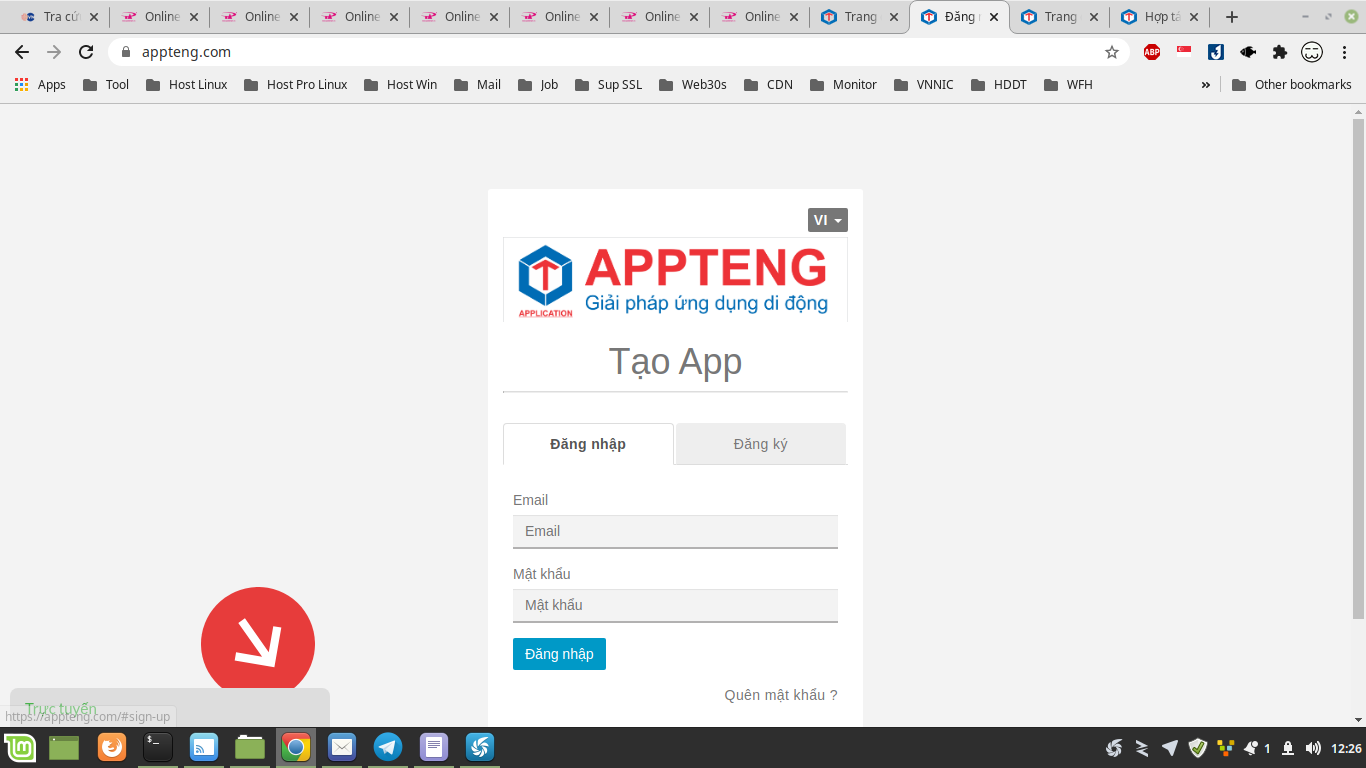Viewport: 1366px width, 768px height.
Task: Reload the current page
Action: coord(86,52)
